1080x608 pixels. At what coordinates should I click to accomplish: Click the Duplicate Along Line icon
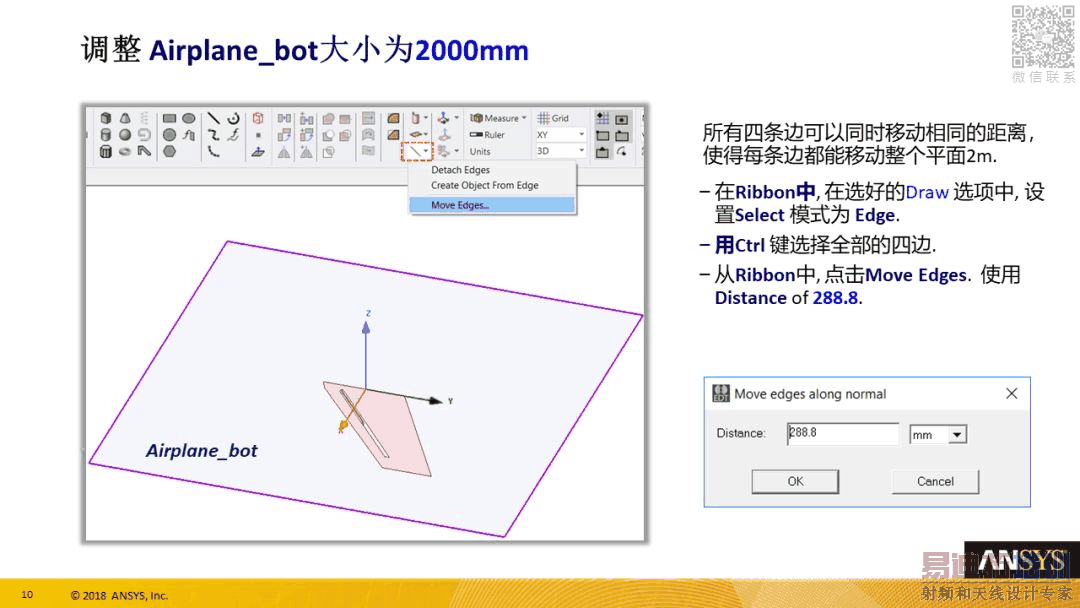[307, 119]
